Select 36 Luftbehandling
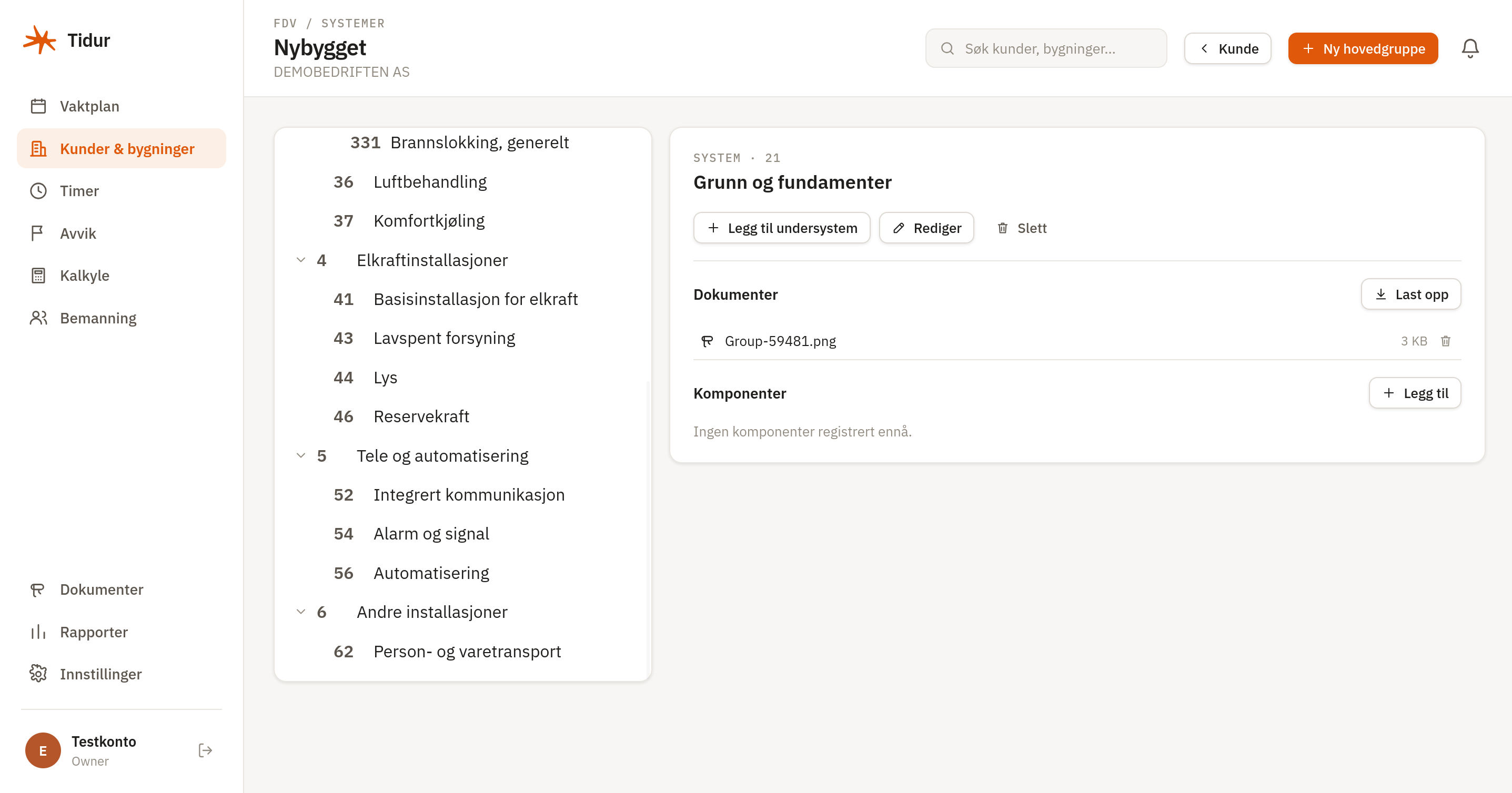 [x=462, y=182]
